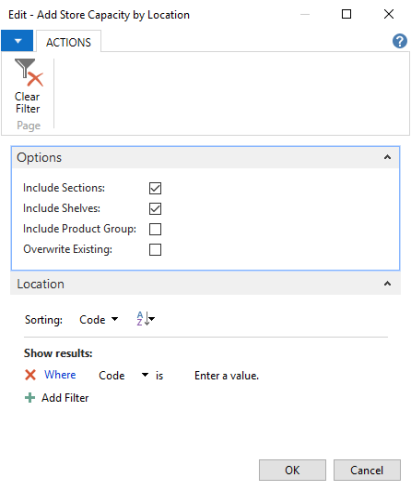Image resolution: width=411 pixels, height=491 pixels.
Task: Collapse the Options section
Action: pos(387,157)
